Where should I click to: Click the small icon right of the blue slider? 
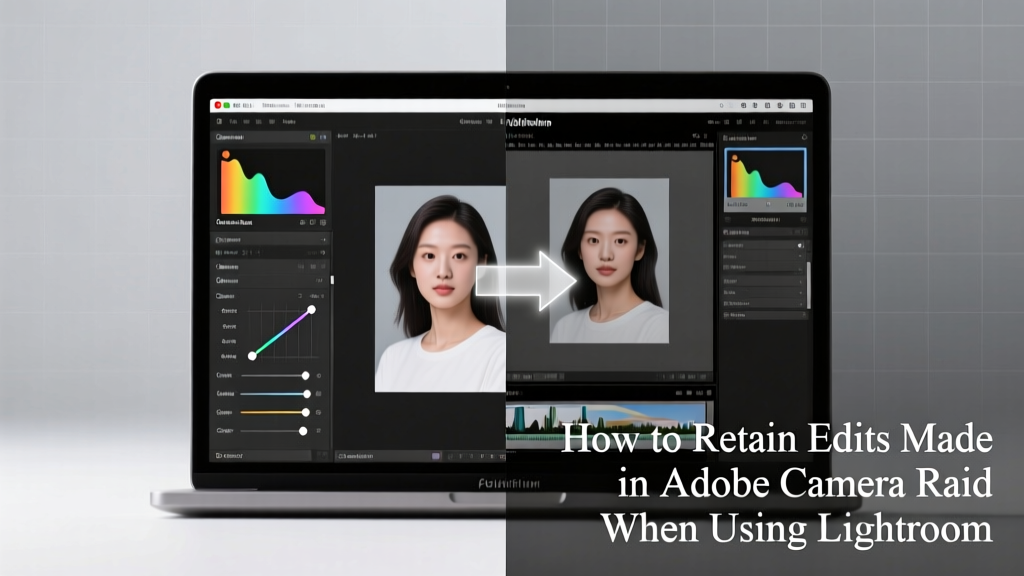pos(319,394)
